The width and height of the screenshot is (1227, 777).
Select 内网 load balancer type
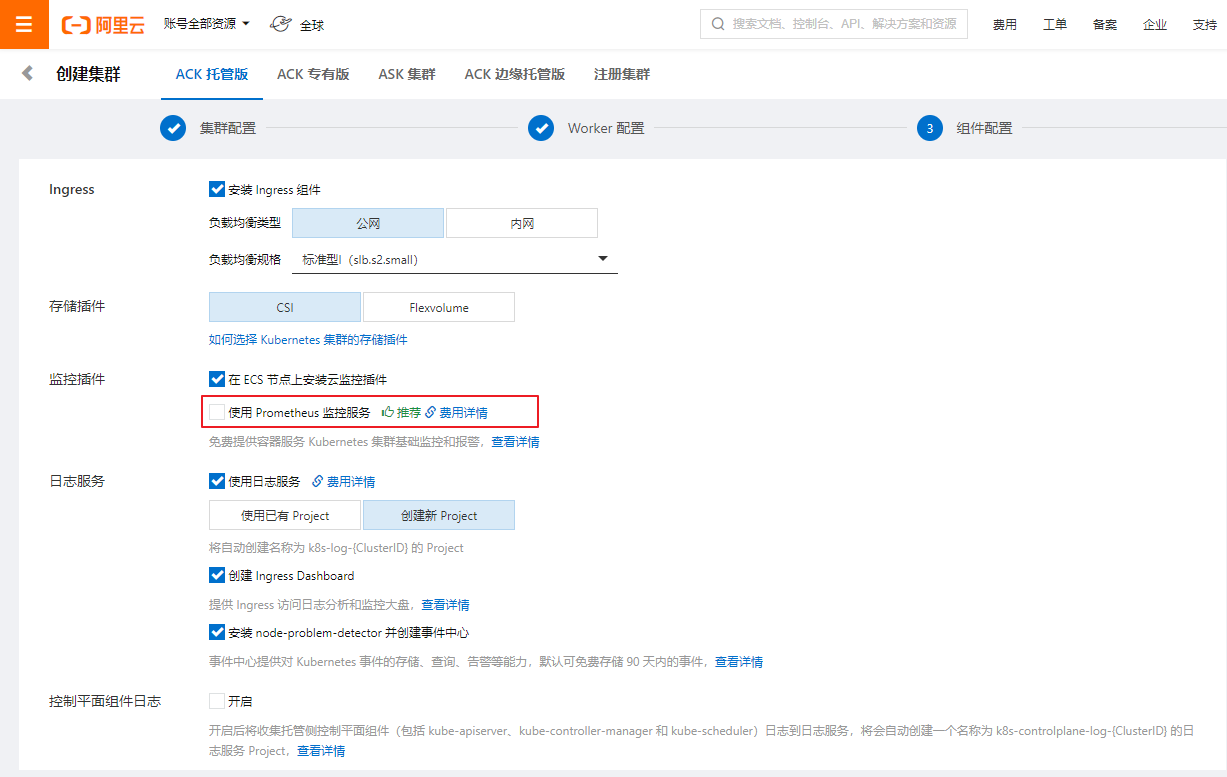tap(522, 223)
